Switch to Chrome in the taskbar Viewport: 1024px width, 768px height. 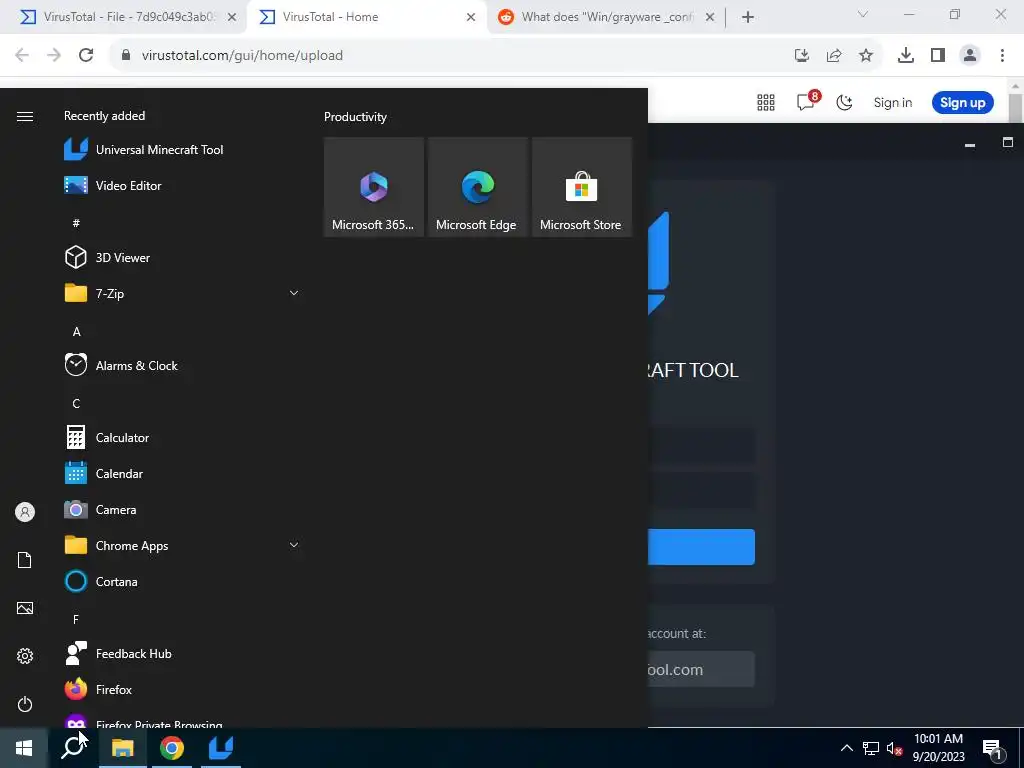point(172,748)
